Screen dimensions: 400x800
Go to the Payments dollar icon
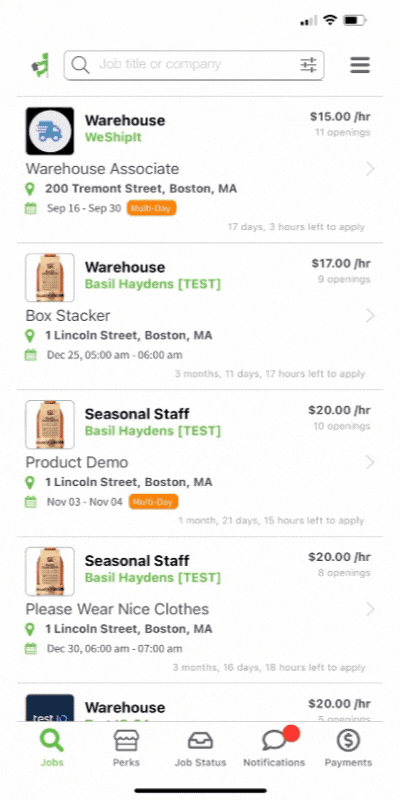click(x=348, y=748)
